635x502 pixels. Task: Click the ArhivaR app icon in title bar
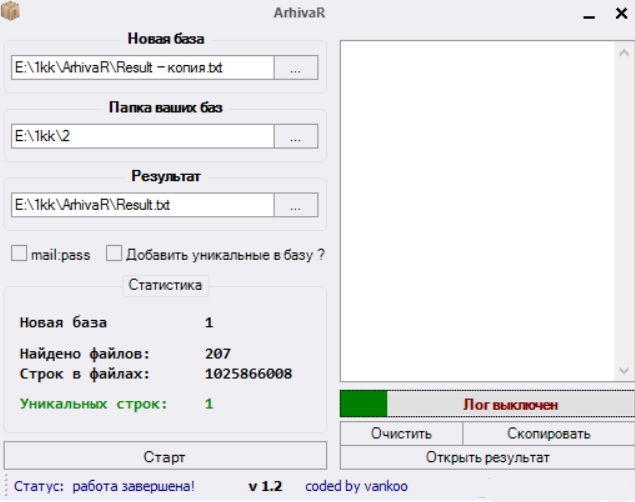[13, 13]
